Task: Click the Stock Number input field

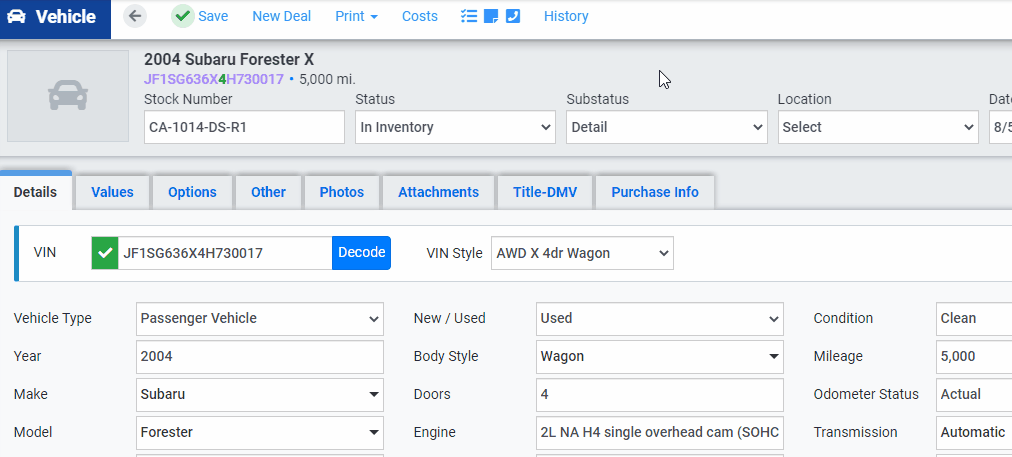Action: click(244, 127)
